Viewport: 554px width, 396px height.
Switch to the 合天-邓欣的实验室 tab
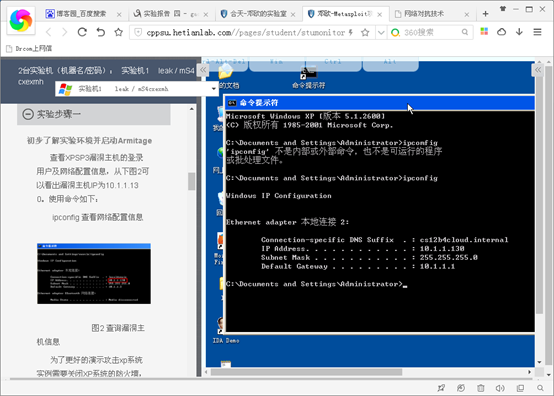258,14
